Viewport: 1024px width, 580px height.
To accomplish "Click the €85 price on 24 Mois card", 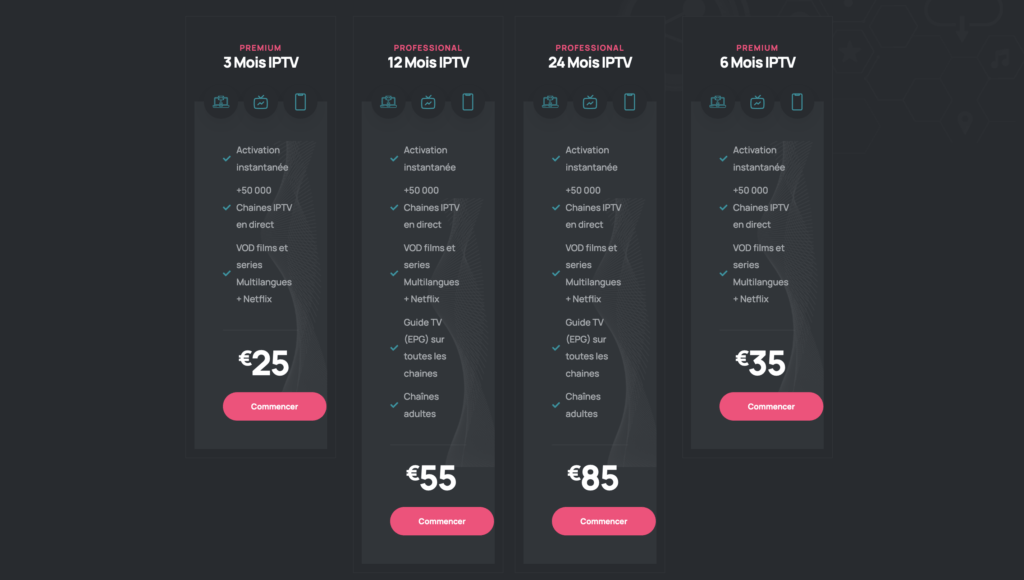I will [593, 478].
